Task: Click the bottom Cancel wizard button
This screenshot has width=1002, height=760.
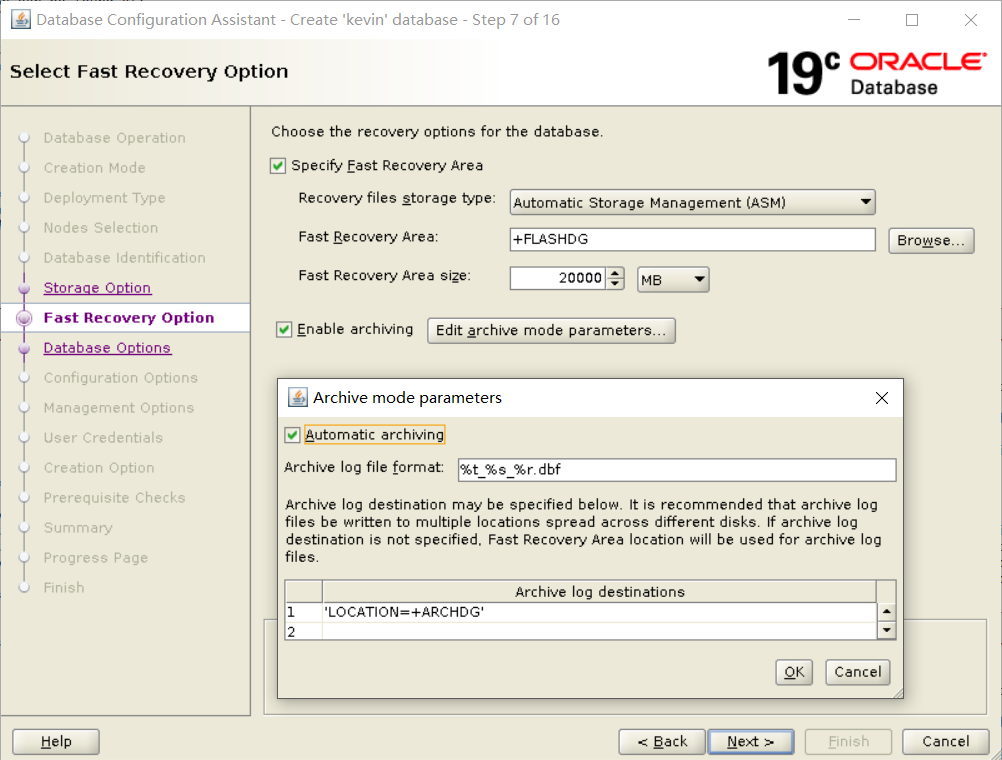Action: pyautogui.click(x=946, y=741)
